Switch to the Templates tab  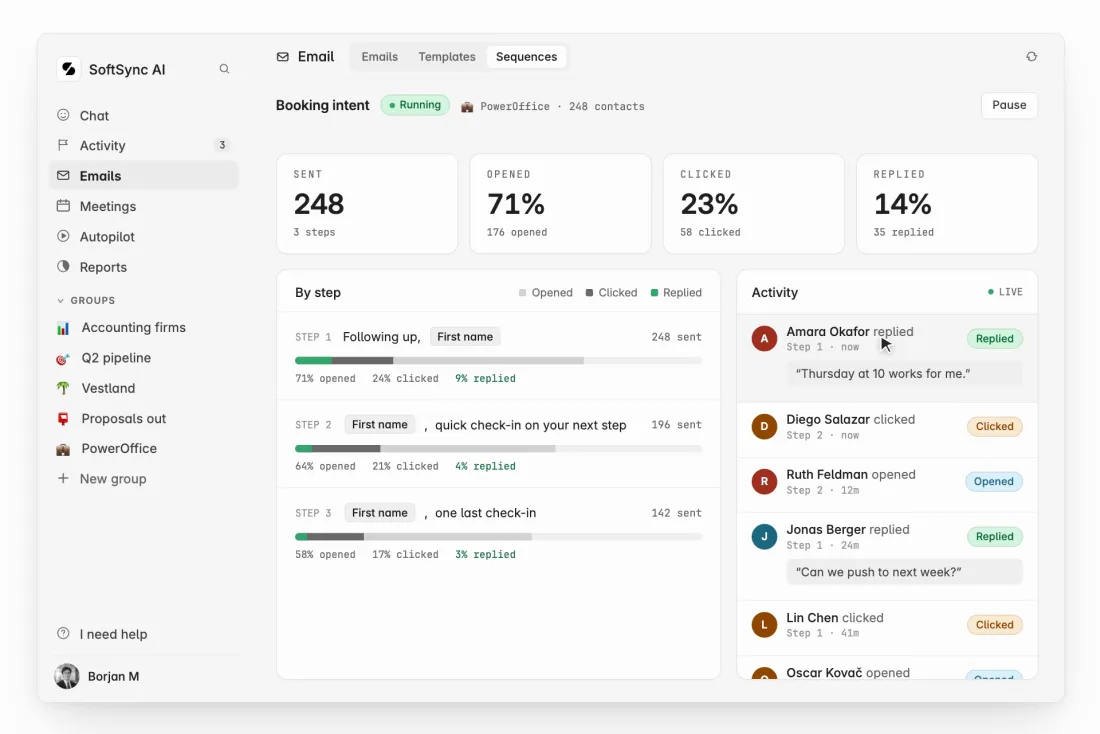pyautogui.click(x=447, y=57)
